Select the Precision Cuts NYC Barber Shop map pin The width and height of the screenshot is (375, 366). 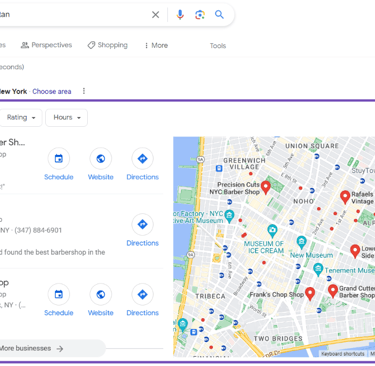(266, 187)
